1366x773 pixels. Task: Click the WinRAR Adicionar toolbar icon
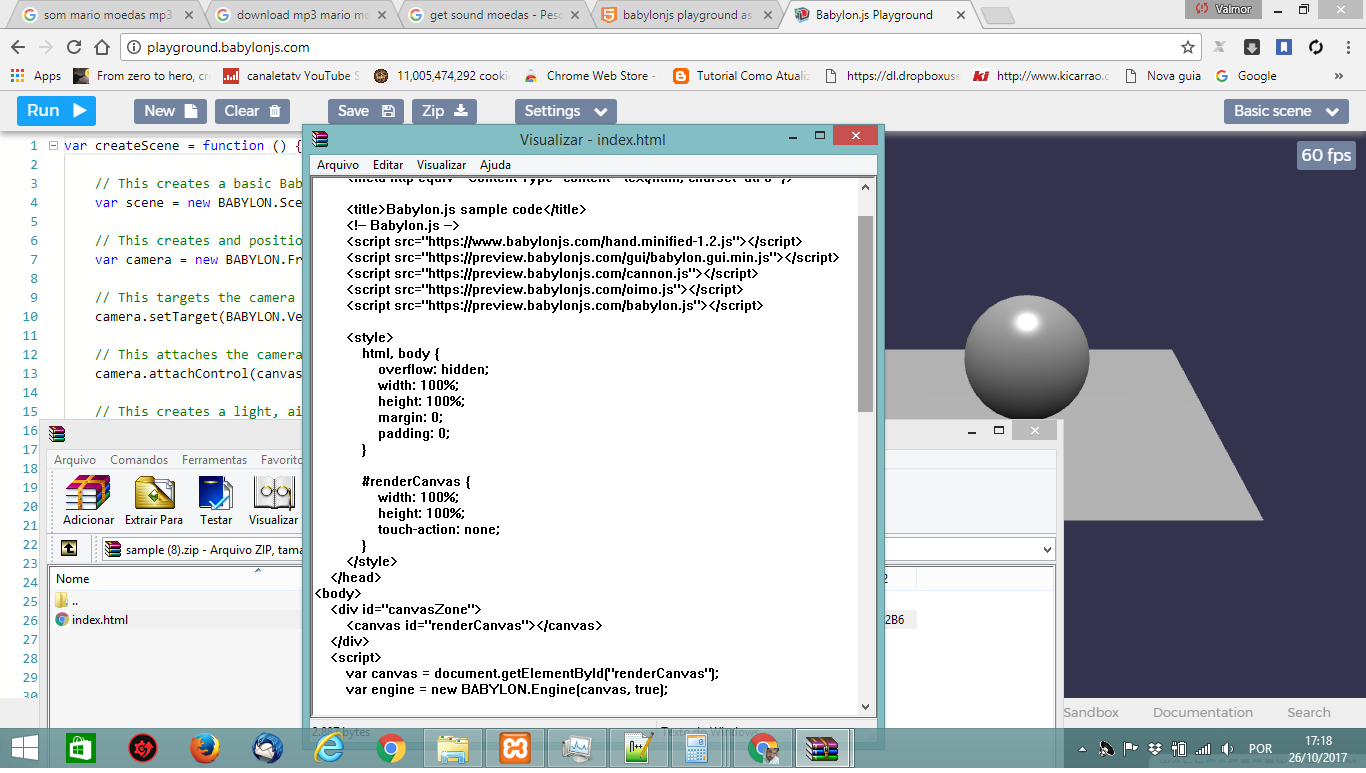pos(88,500)
